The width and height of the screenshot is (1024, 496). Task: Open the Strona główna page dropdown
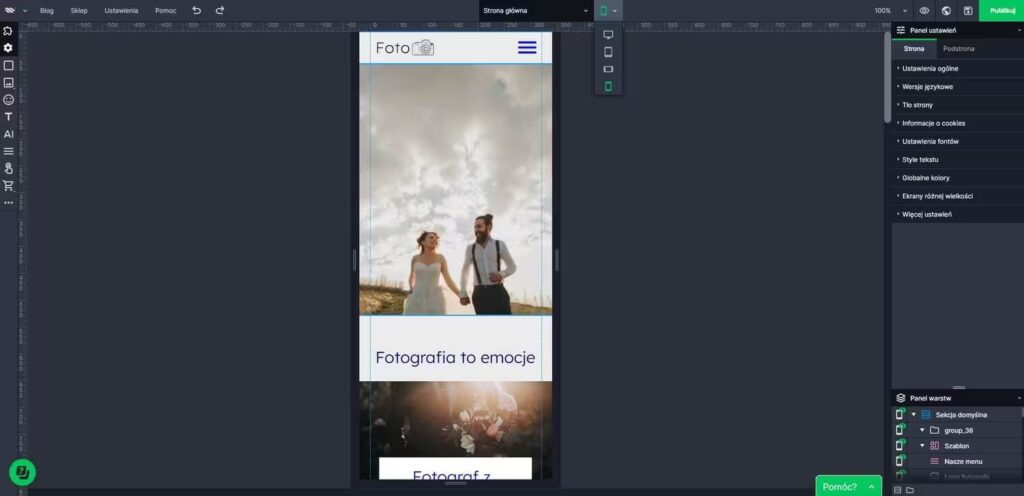(x=535, y=10)
